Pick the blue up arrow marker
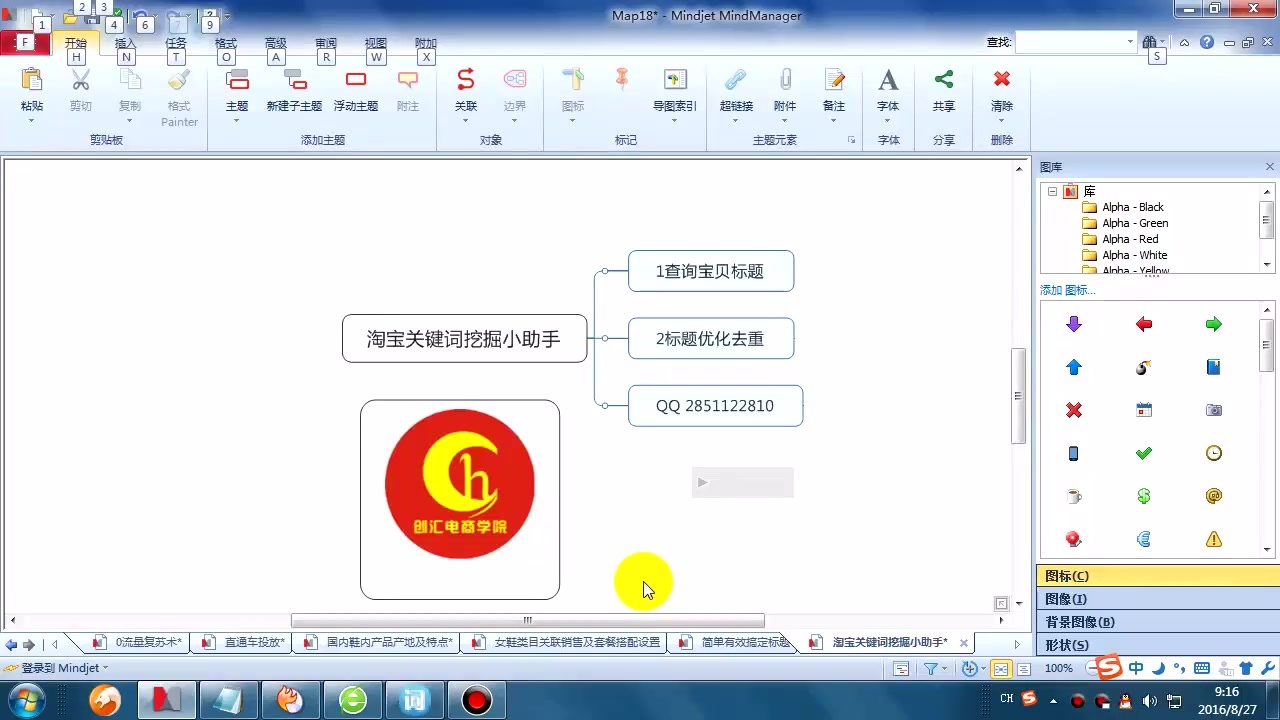This screenshot has height=720, width=1280. pyautogui.click(x=1074, y=367)
